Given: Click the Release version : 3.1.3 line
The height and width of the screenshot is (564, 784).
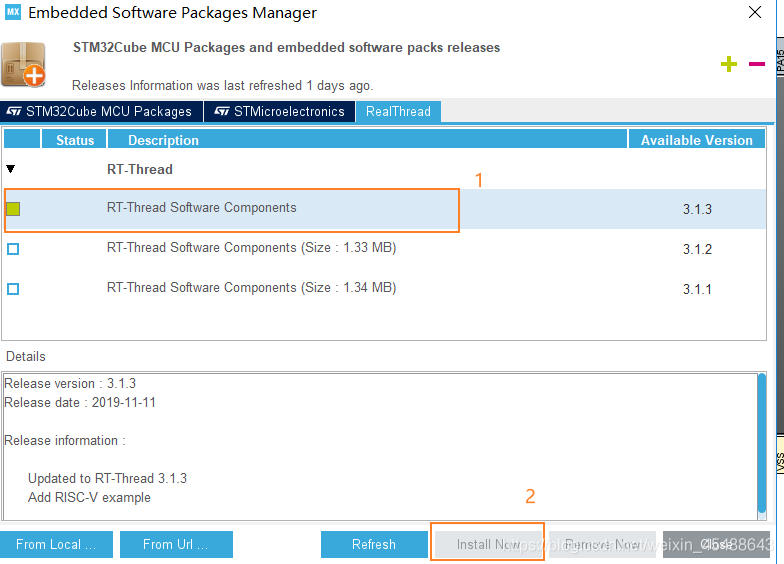Looking at the screenshot, I should pos(70,384).
